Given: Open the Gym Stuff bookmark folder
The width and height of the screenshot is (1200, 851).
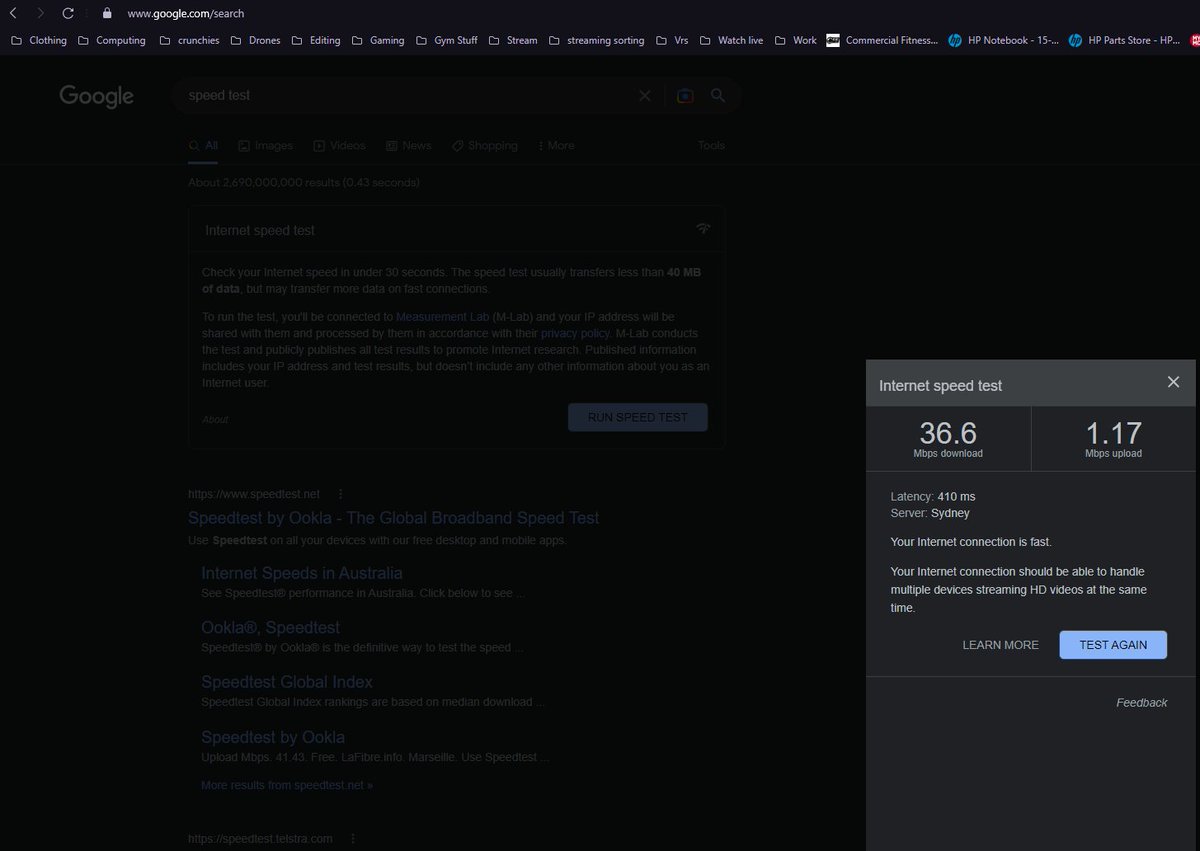Looking at the screenshot, I should [x=446, y=41].
